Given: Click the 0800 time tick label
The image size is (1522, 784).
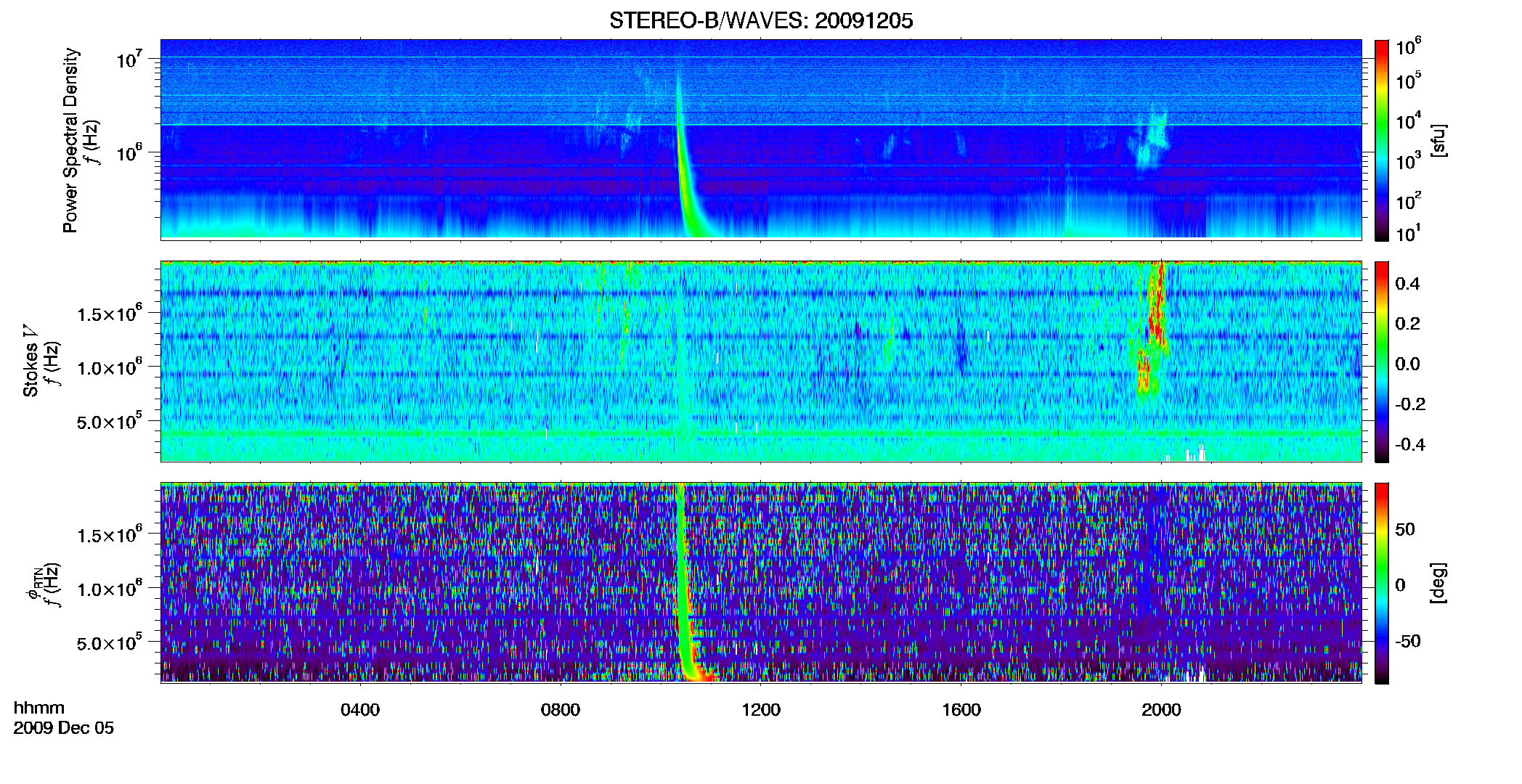Looking at the screenshot, I should (x=561, y=710).
